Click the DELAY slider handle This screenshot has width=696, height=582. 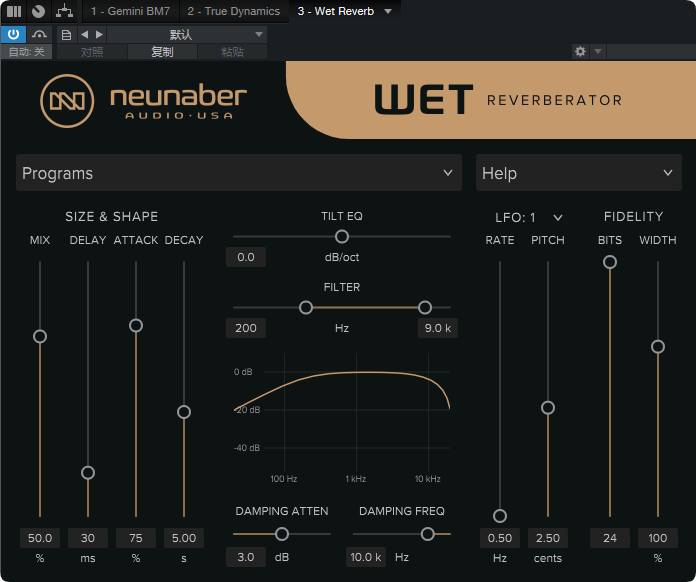pyautogui.click(x=88, y=473)
